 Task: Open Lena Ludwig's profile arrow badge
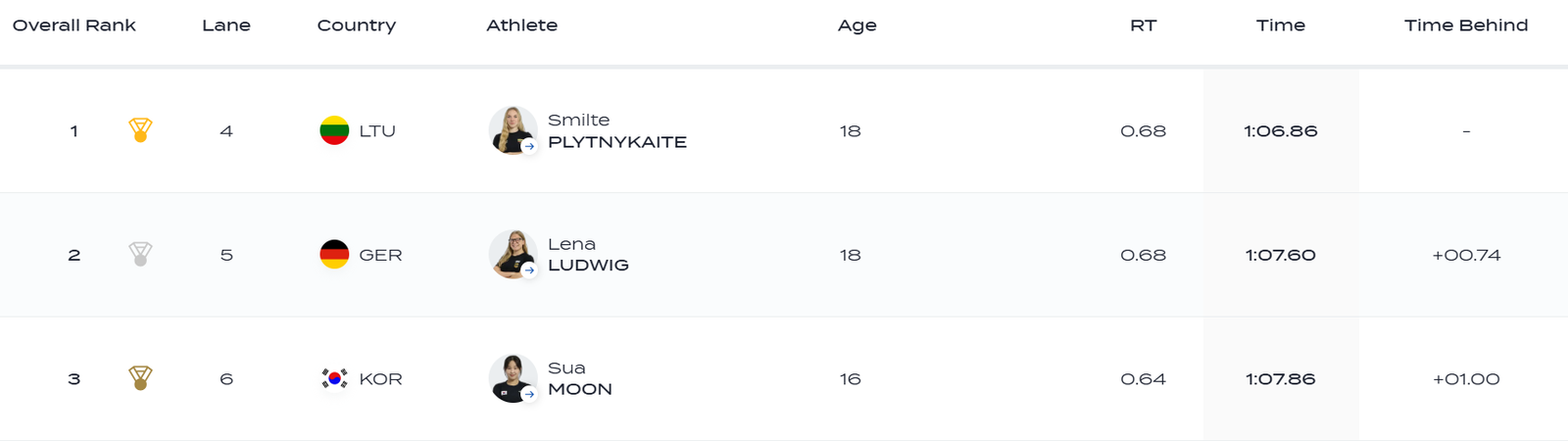(529, 270)
